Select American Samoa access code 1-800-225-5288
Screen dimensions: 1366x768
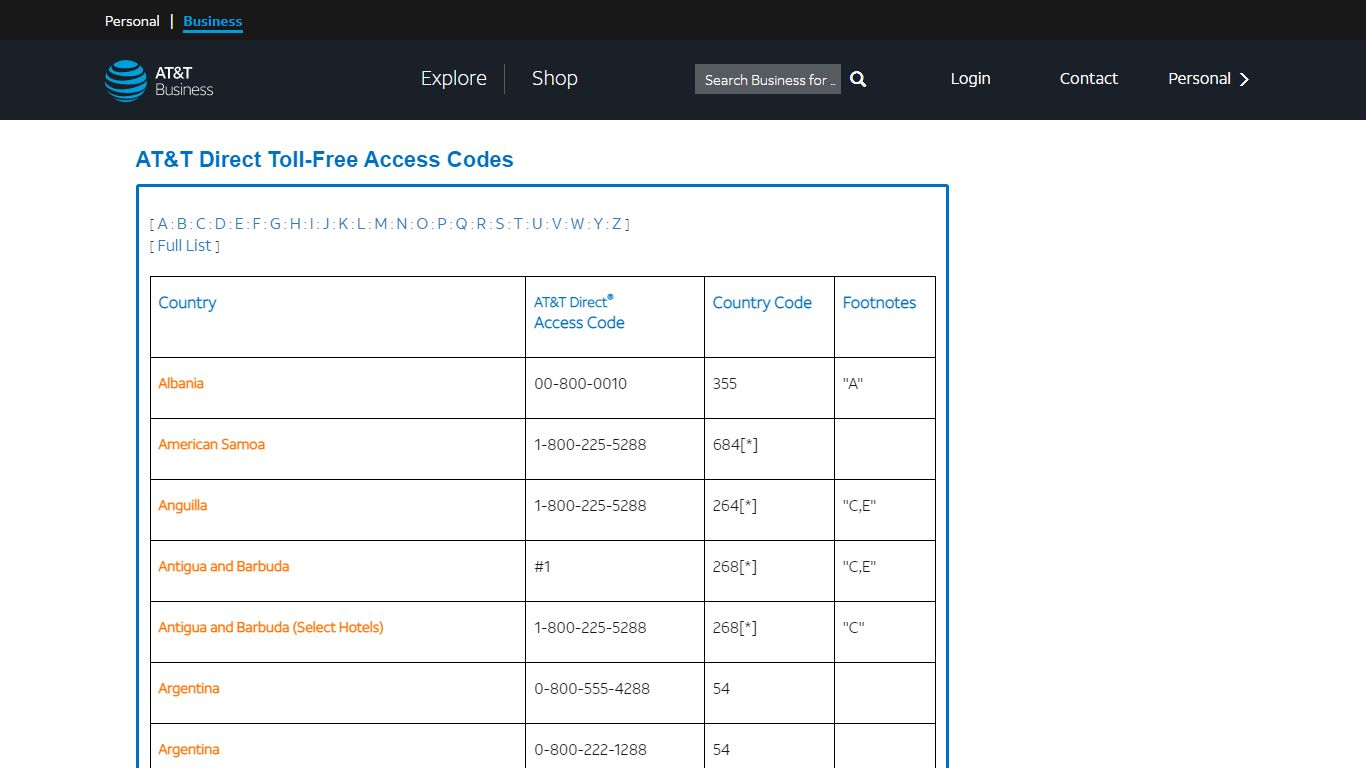coord(590,444)
